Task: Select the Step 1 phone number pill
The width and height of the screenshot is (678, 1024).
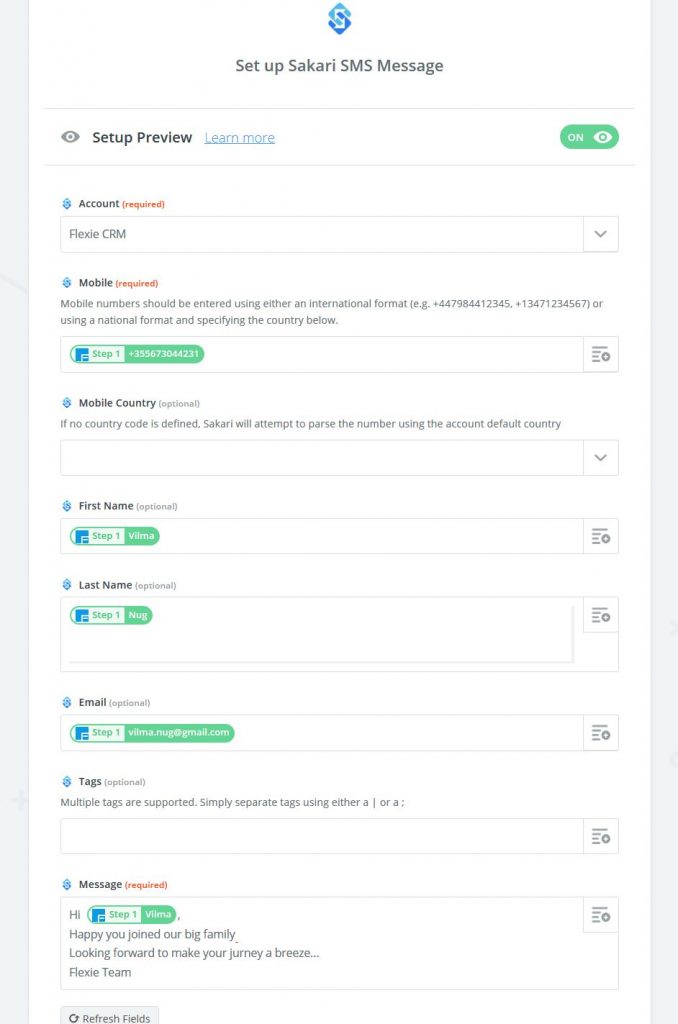Action: tap(137, 354)
